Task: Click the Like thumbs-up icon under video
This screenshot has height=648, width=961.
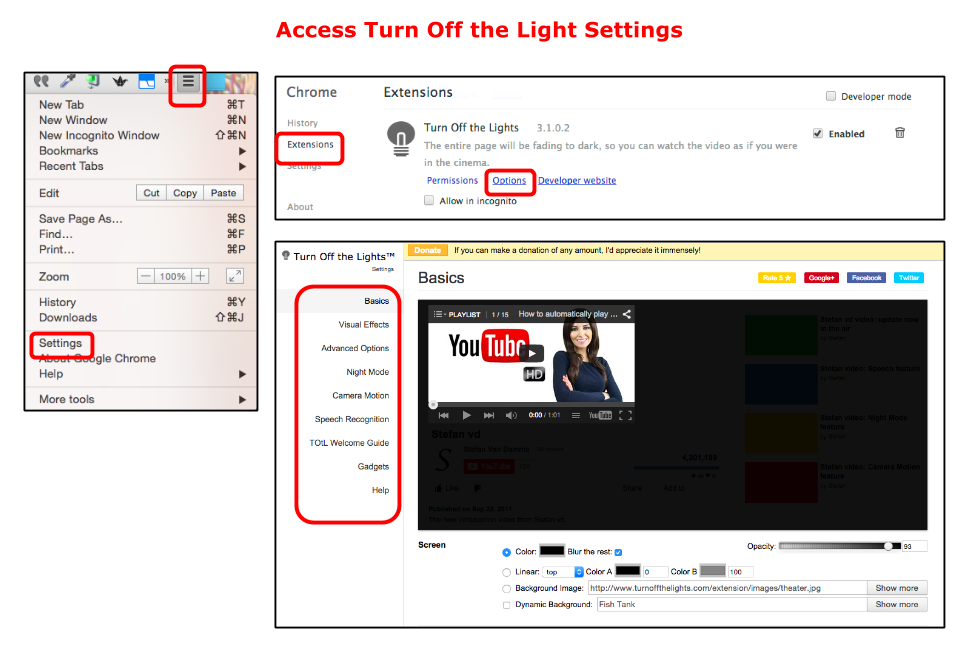Action: click(439, 489)
